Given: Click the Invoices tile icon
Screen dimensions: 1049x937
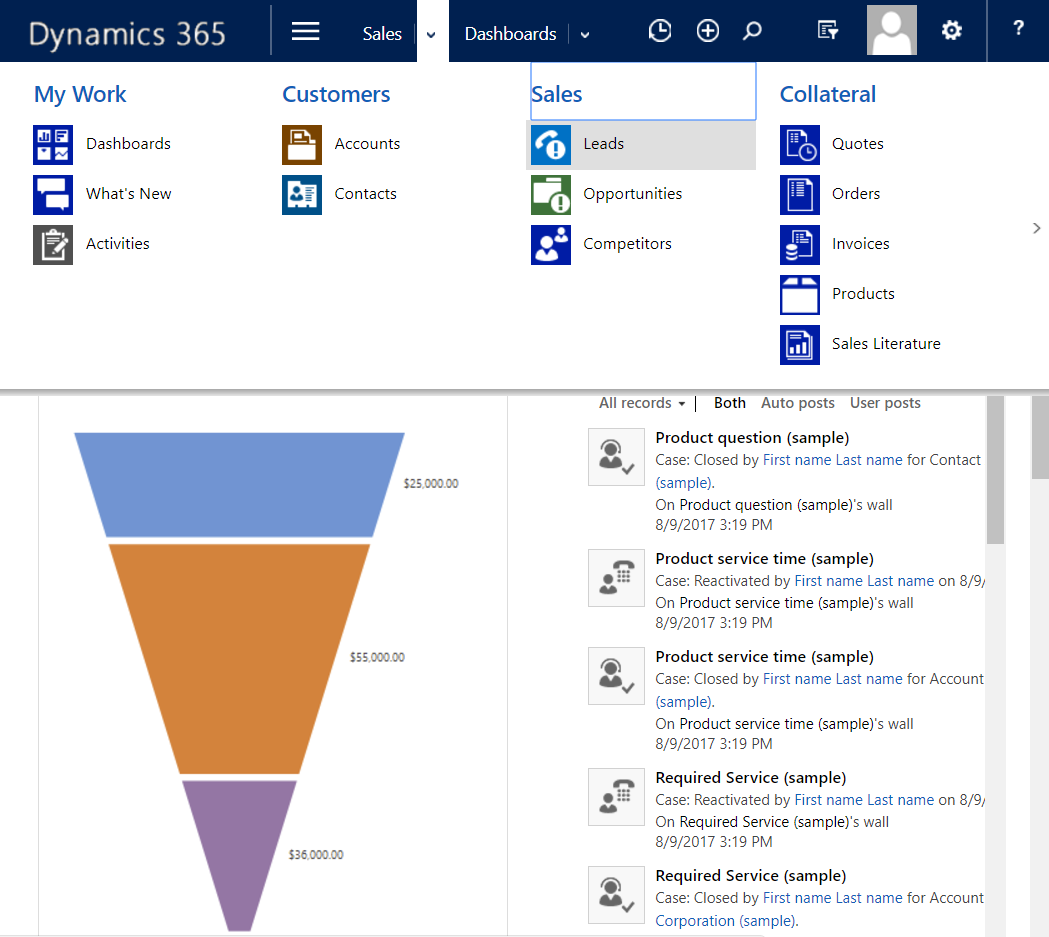Looking at the screenshot, I should 799,245.
